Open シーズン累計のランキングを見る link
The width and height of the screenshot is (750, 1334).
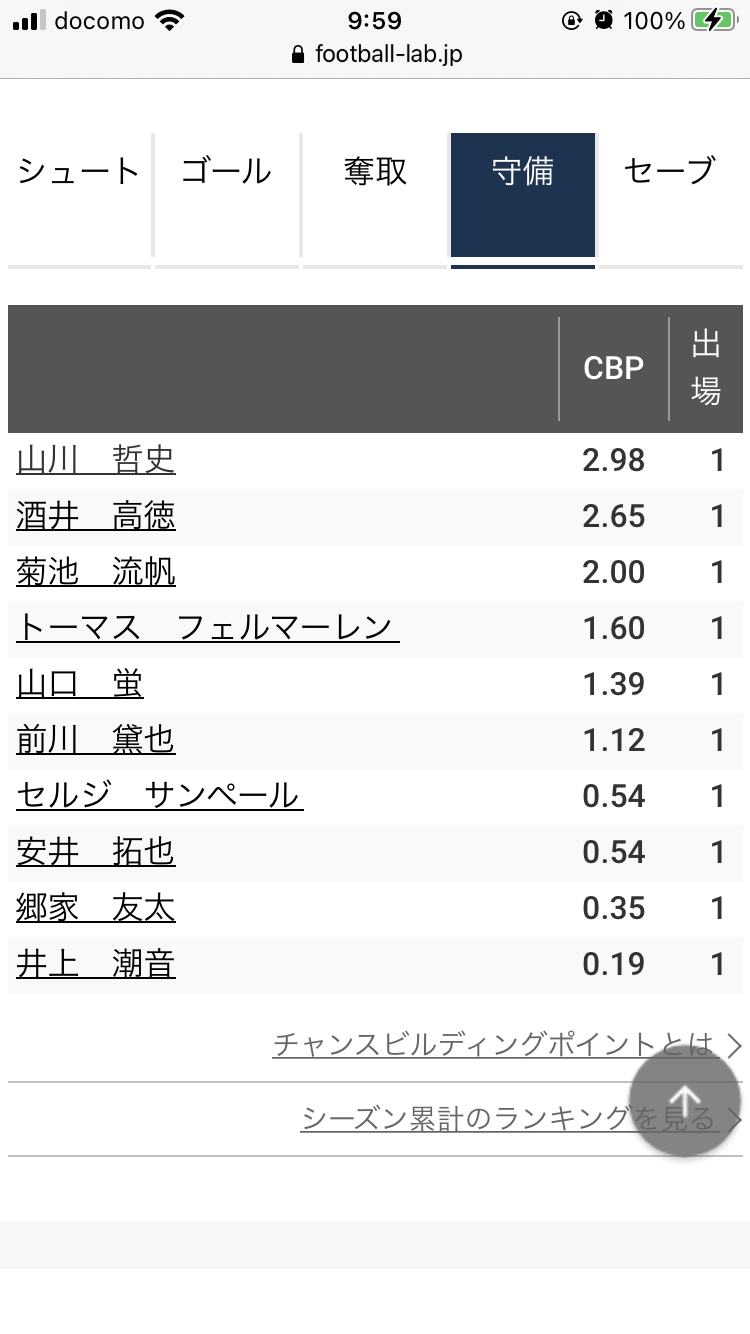click(508, 1118)
